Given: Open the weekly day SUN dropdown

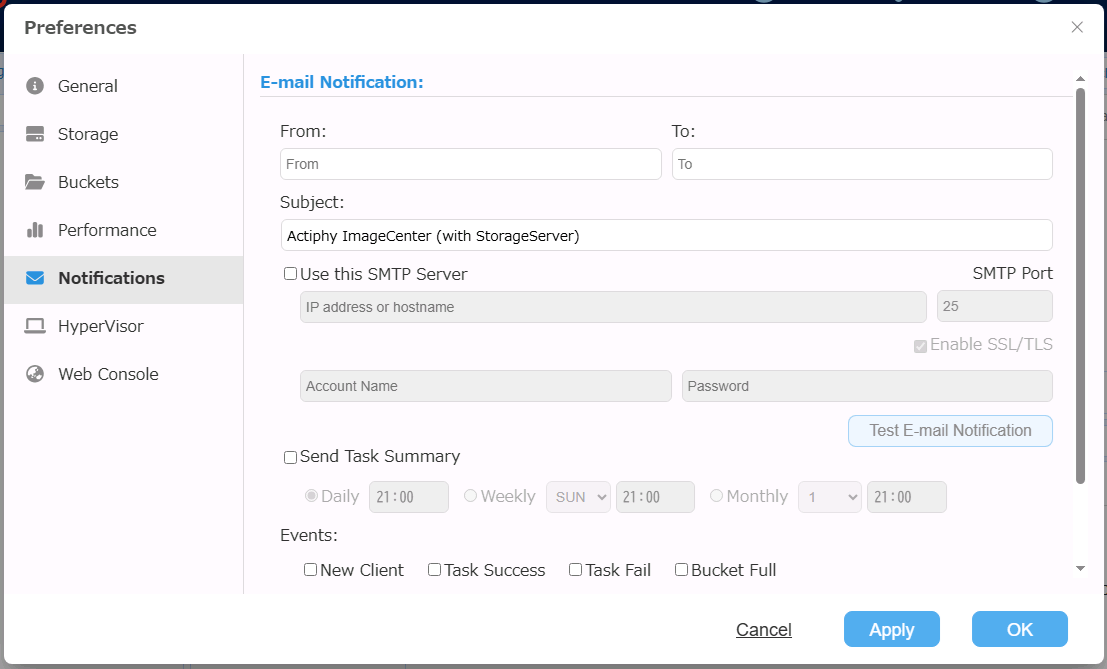Looking at the screenshot, I should coord(578,497).
